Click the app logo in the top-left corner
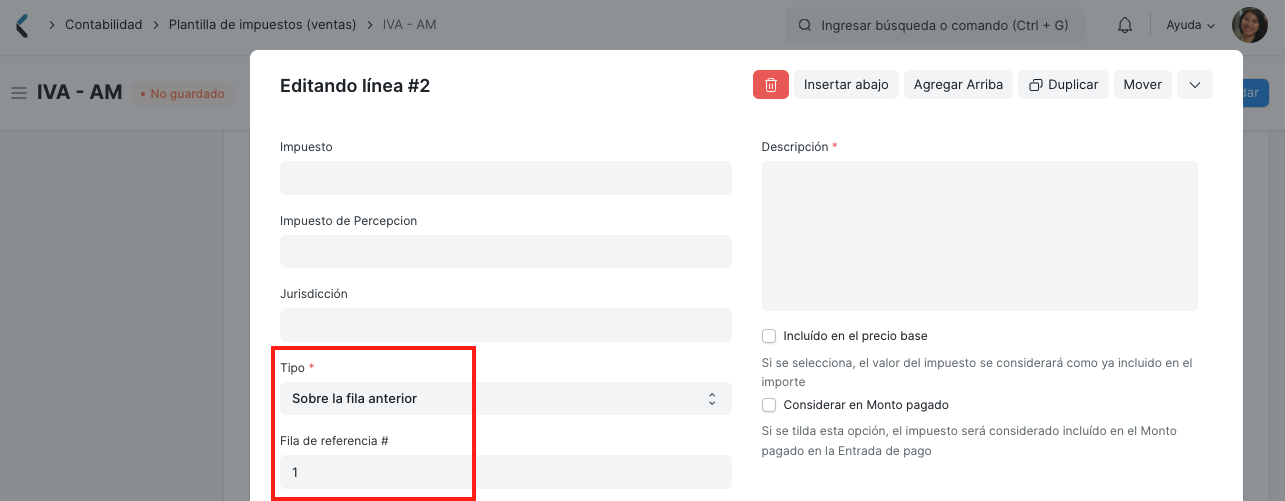This screenshot has height=501, width=1285. click(x=22, y=25)
